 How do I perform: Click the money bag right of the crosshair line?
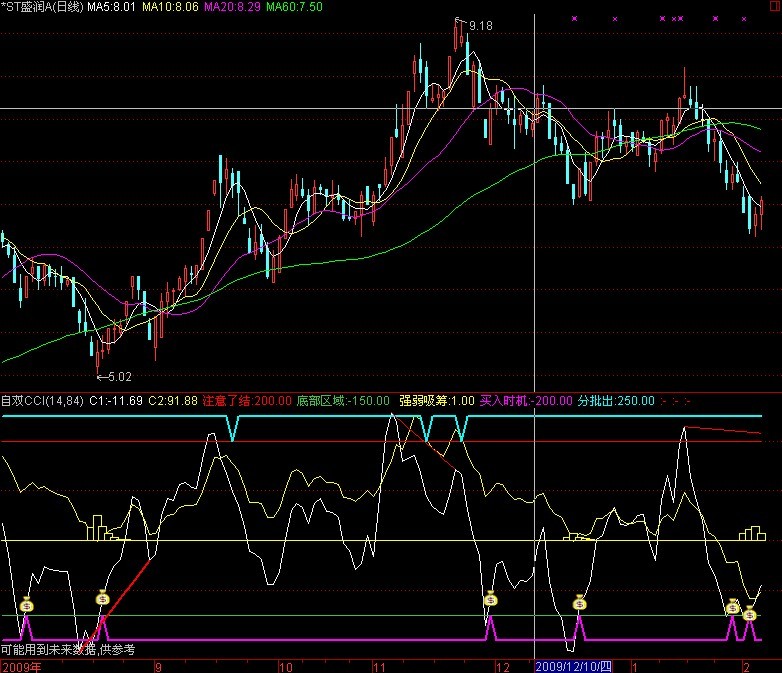coord(579,602)
